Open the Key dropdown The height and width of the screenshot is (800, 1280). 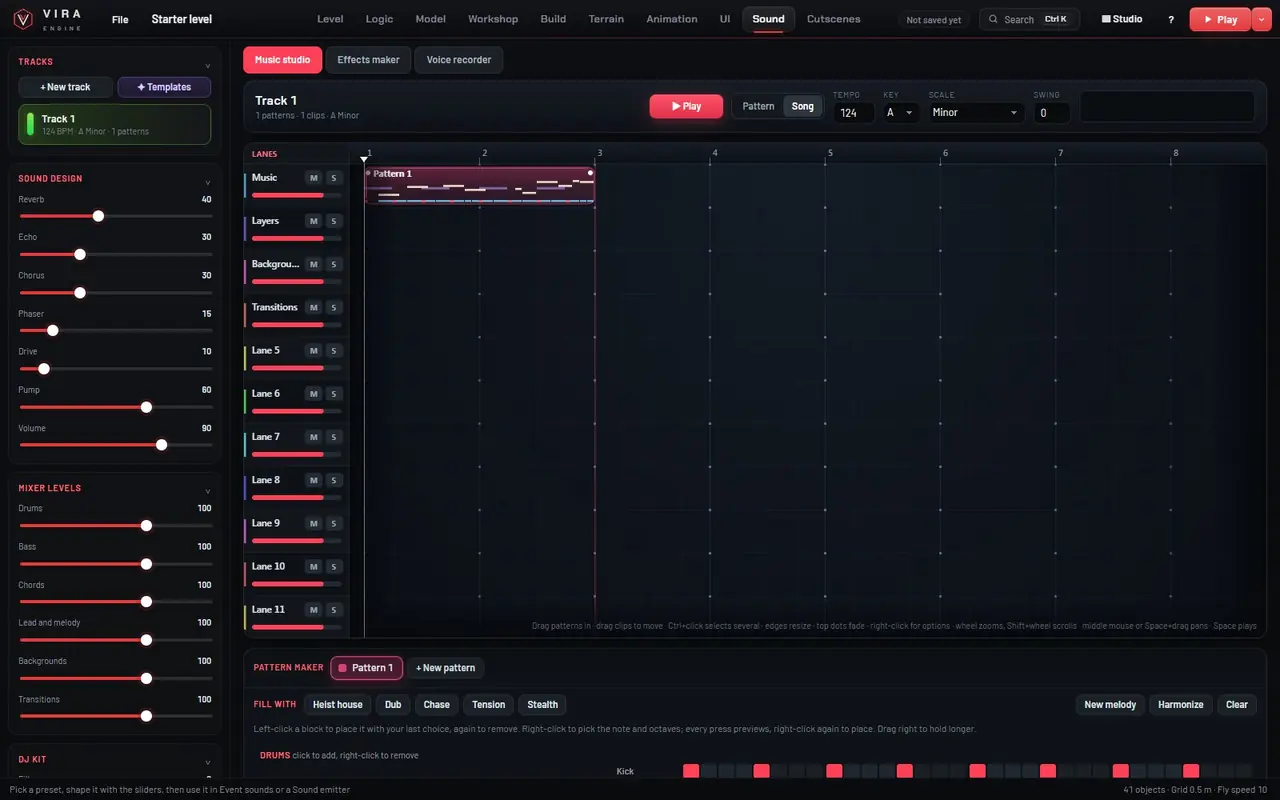[x=900, y=113]
